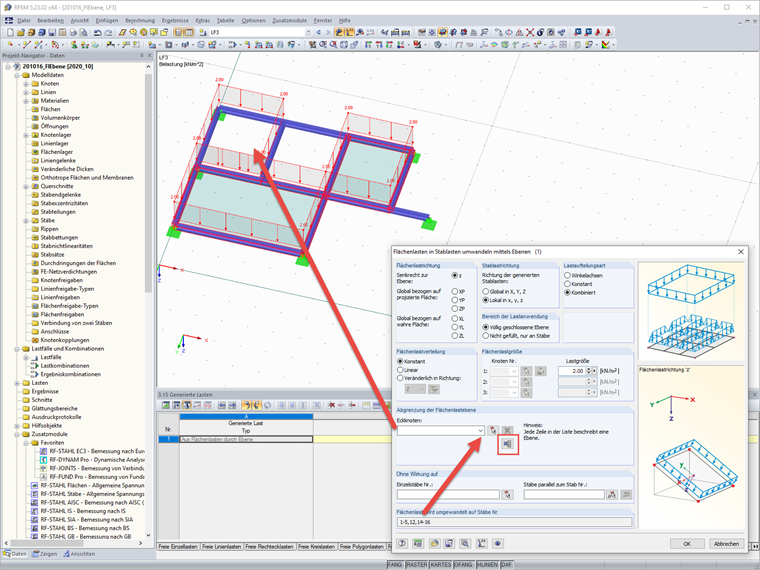760x570 pixels.
Task: Click the Print icon in main toolbar
Action: pyautogui.click(x=73, y=32)
